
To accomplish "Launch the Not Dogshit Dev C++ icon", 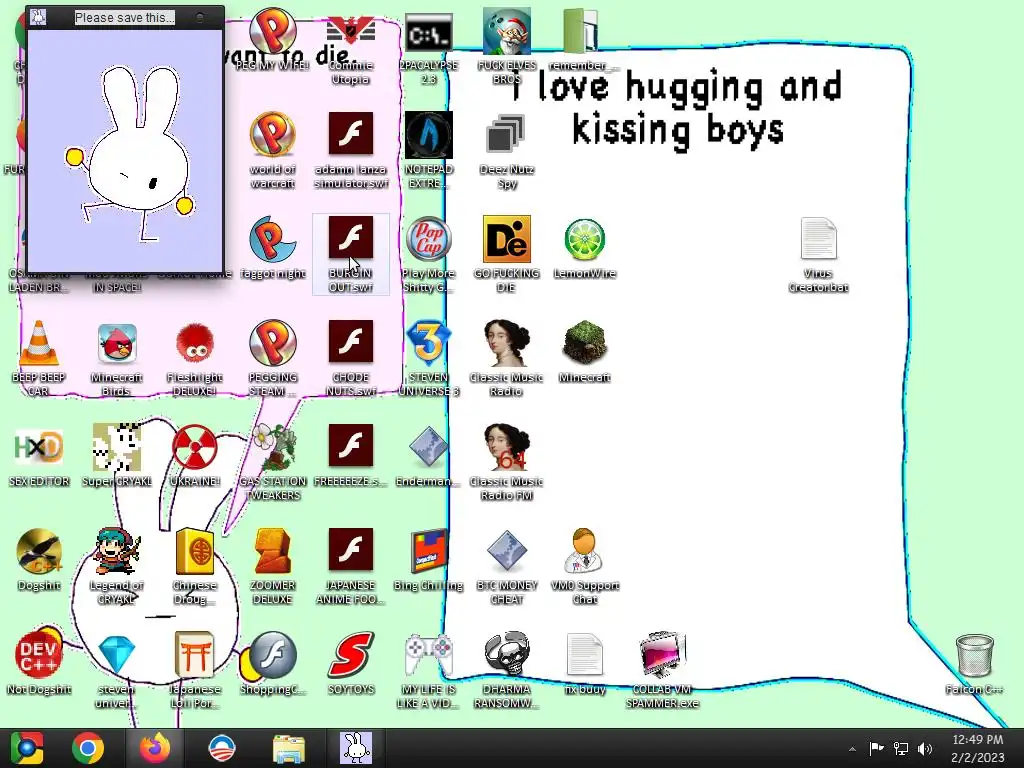I will [x=39, y=663].
